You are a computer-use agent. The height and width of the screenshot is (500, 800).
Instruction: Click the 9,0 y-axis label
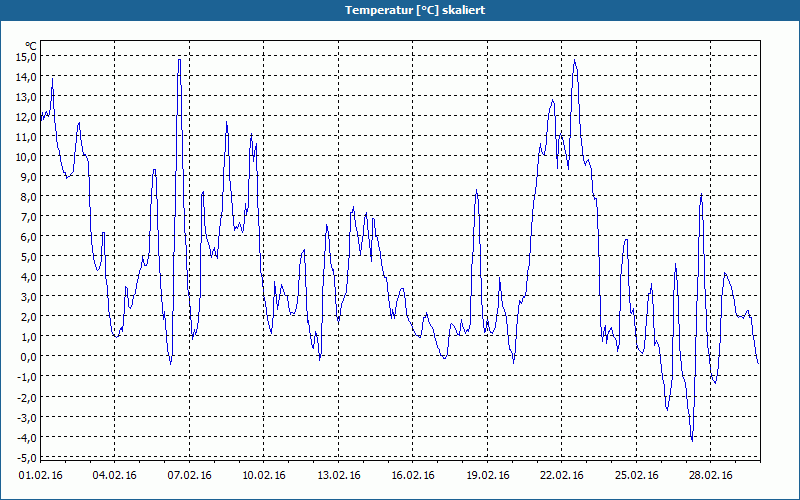pos(28,177)
